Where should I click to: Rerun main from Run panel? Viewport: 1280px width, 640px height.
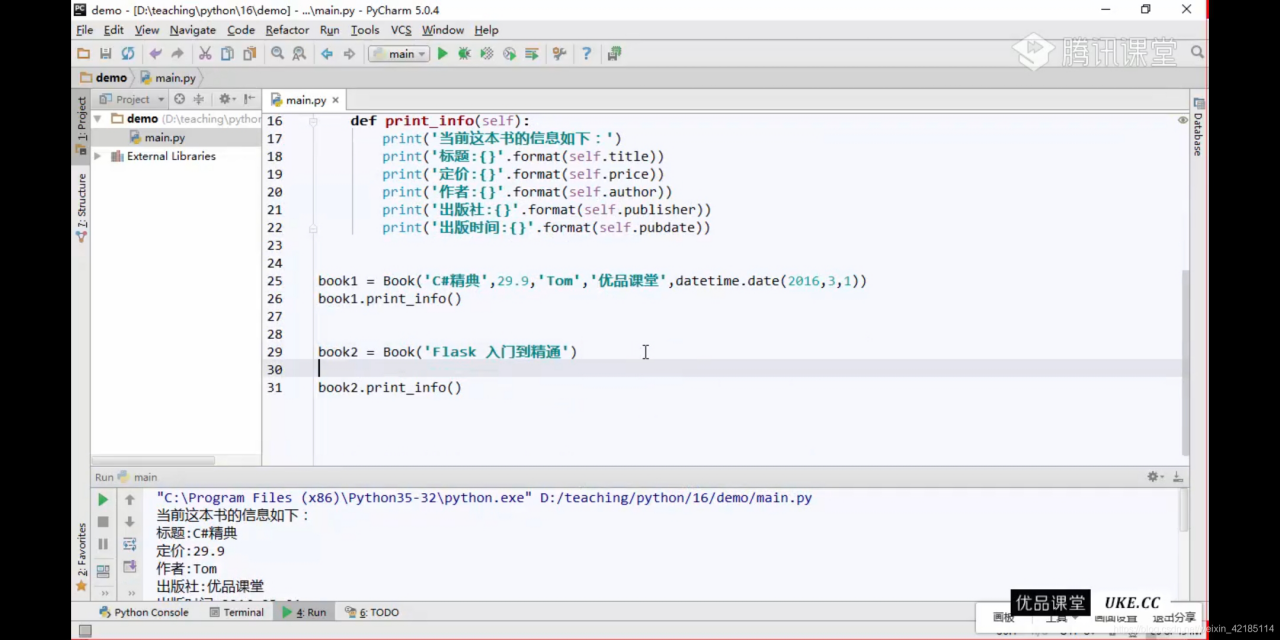[103, 499]
